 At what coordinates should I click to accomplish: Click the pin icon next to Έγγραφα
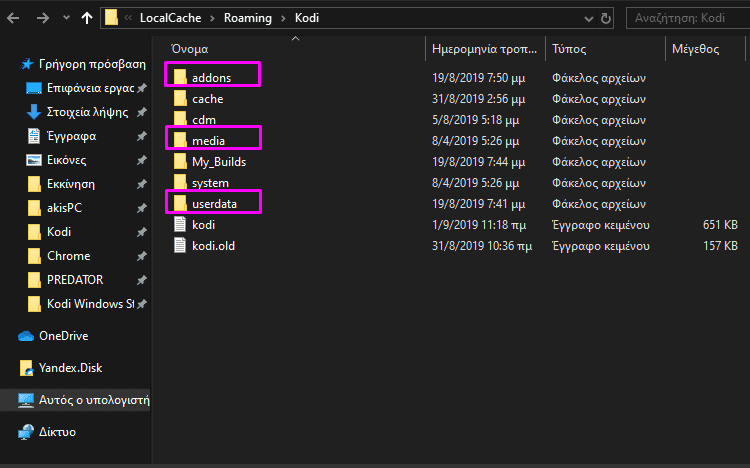pyautogui.click(x=142, y=136)
